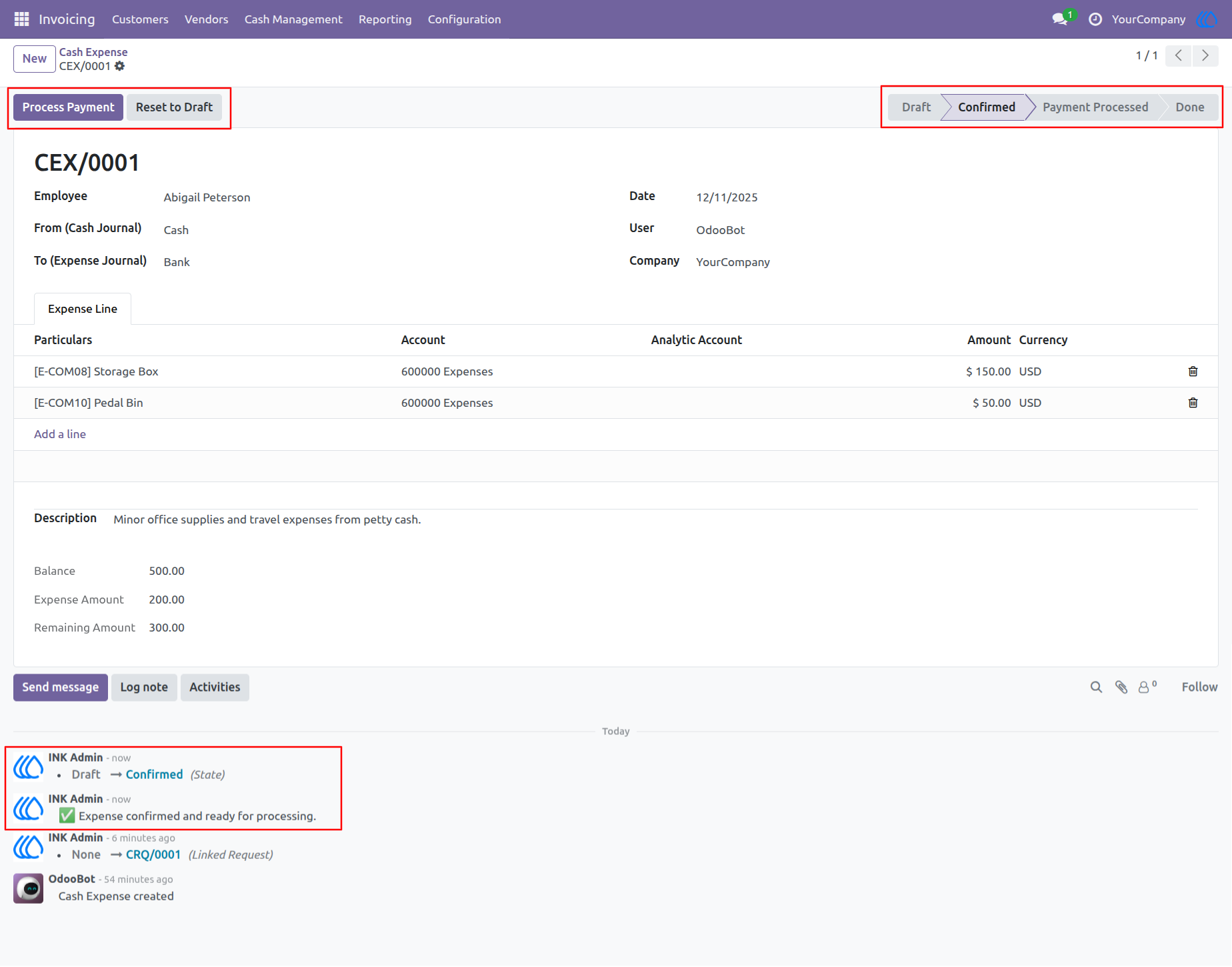Open the CRQ/0001 linked request
Screen dimensions: 1232x967
pyautogui.click(x=153, y=855)
